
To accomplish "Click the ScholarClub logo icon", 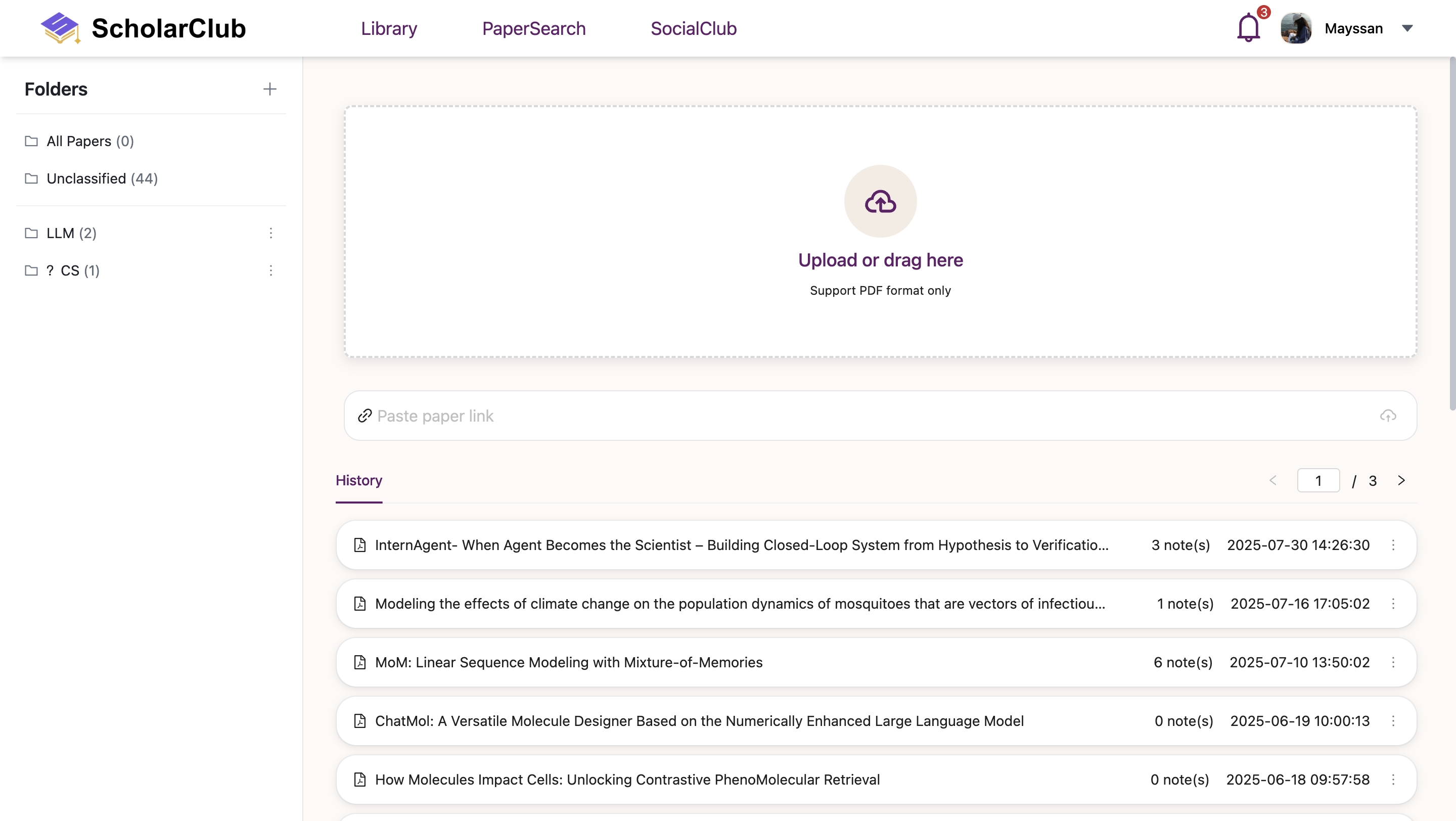I will click(60, 28).
